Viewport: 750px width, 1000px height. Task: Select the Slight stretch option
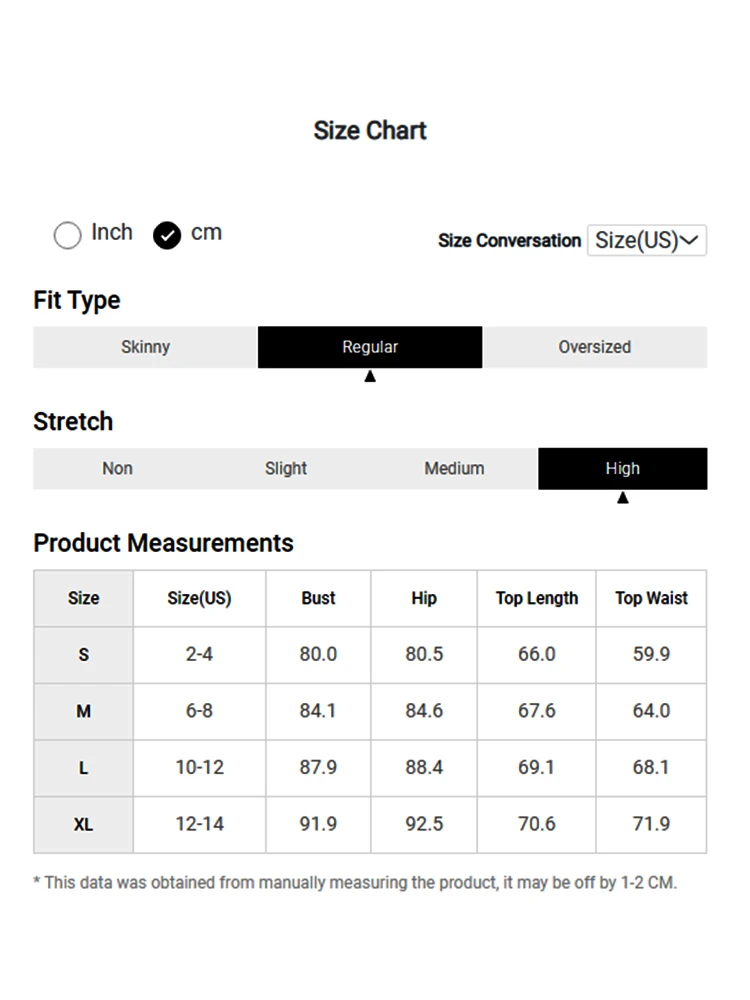[286, 469]
